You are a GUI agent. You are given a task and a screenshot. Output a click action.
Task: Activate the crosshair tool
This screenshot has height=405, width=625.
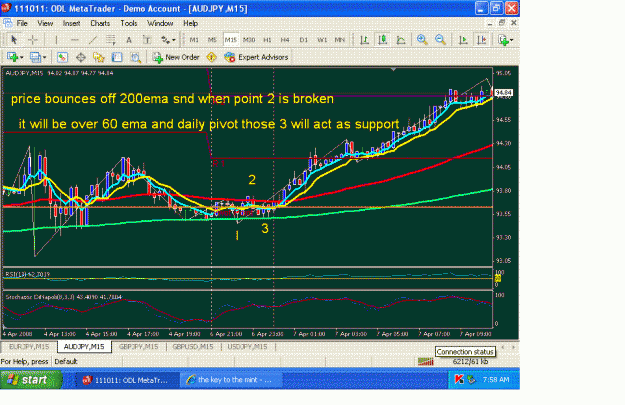point(33,39)
